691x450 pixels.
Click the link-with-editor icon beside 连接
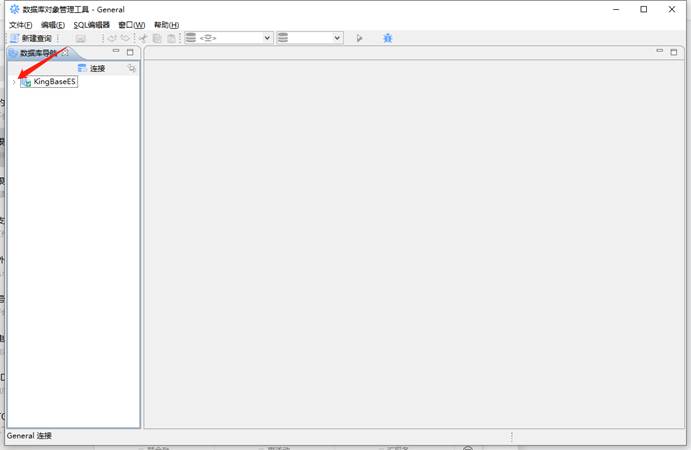[131, 68]
